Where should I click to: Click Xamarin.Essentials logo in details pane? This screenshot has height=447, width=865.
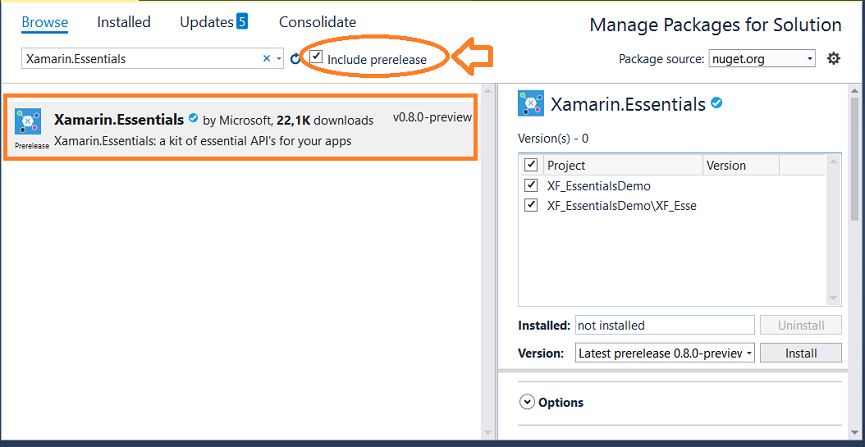pos(531,103)
